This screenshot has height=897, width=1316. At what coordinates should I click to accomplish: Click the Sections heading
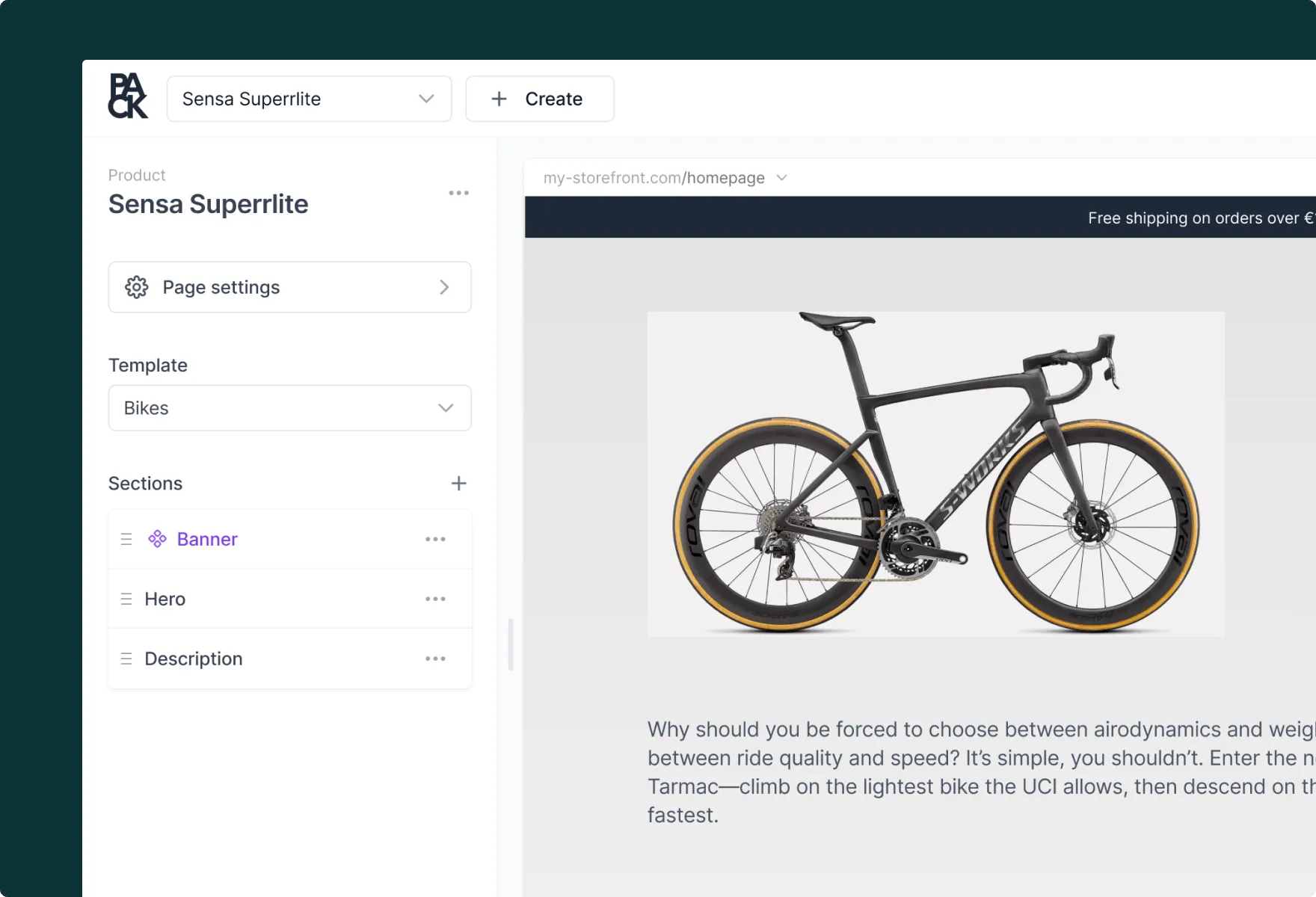pyautogui.click(x=145, y=484)
